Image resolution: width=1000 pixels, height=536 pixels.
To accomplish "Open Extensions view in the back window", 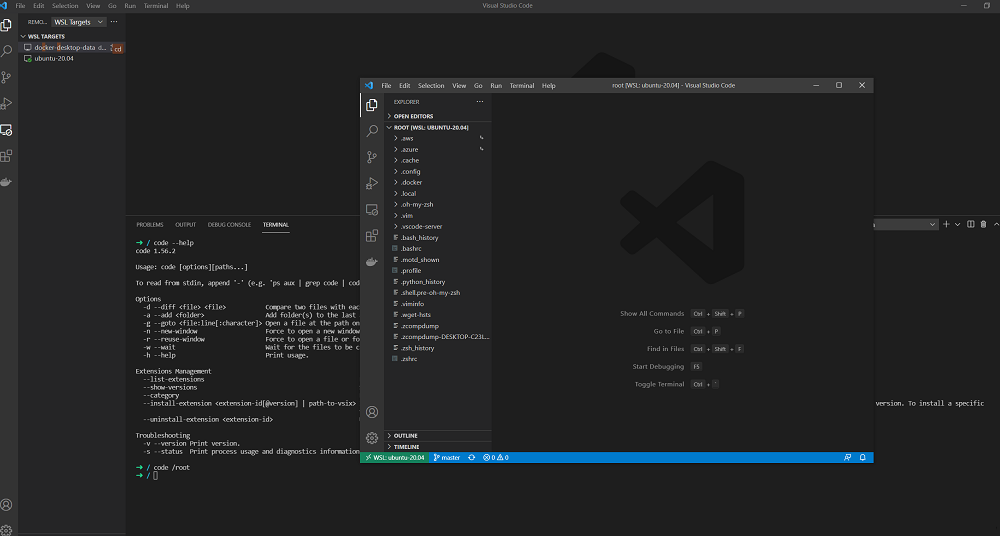I will [6, 156].
